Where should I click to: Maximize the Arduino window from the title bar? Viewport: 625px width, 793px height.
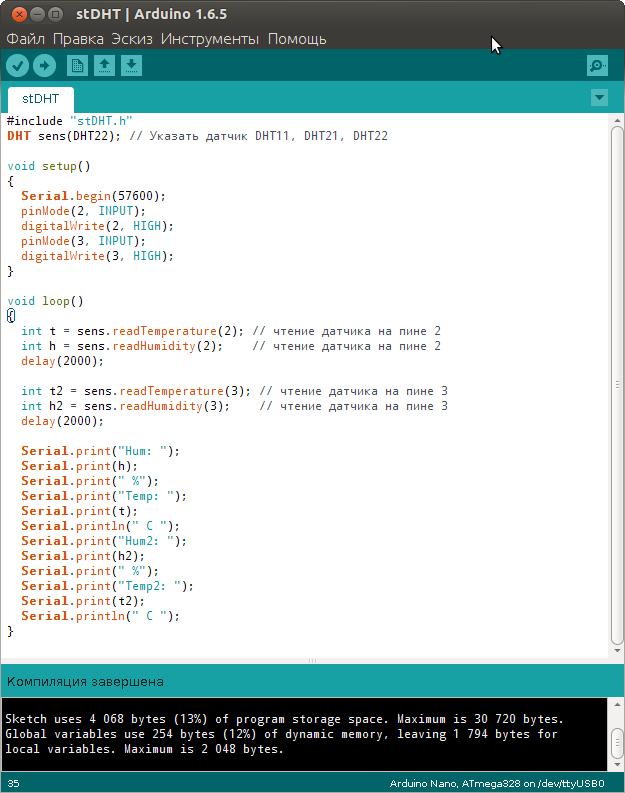tap(55, 15)
